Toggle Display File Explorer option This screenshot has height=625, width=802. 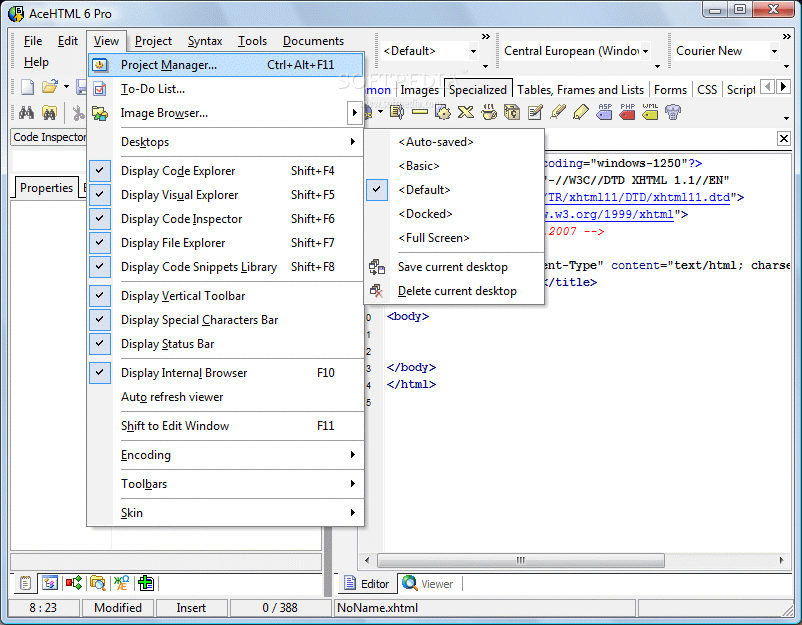226,243
